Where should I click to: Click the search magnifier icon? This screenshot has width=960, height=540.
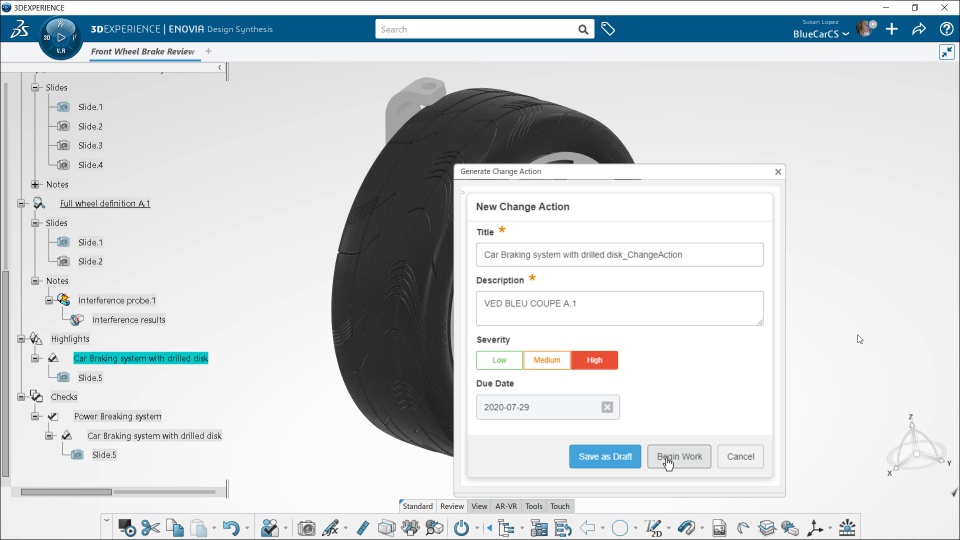(x=583, y=29)
